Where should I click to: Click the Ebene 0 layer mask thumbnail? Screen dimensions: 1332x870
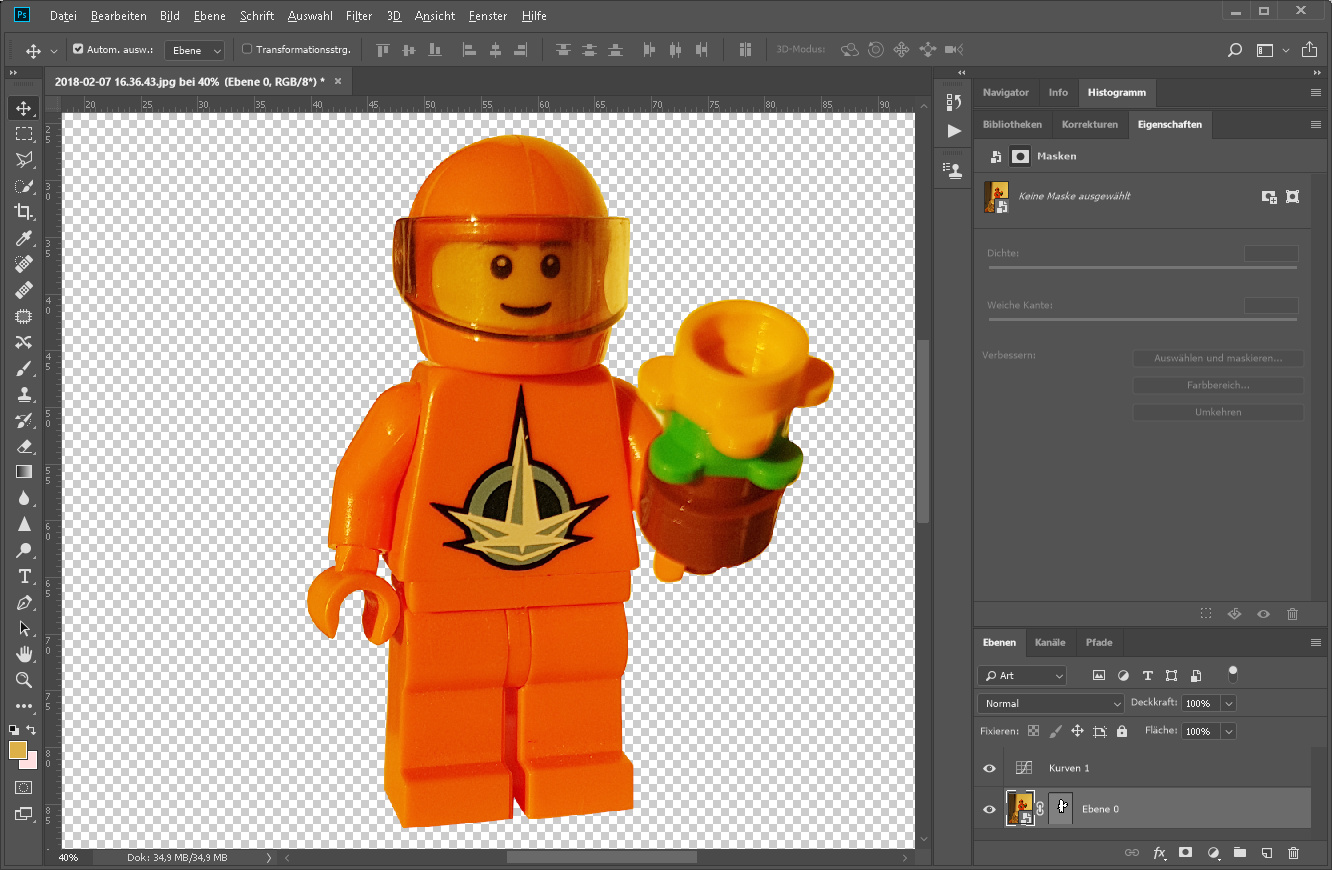coord(1061,808)
